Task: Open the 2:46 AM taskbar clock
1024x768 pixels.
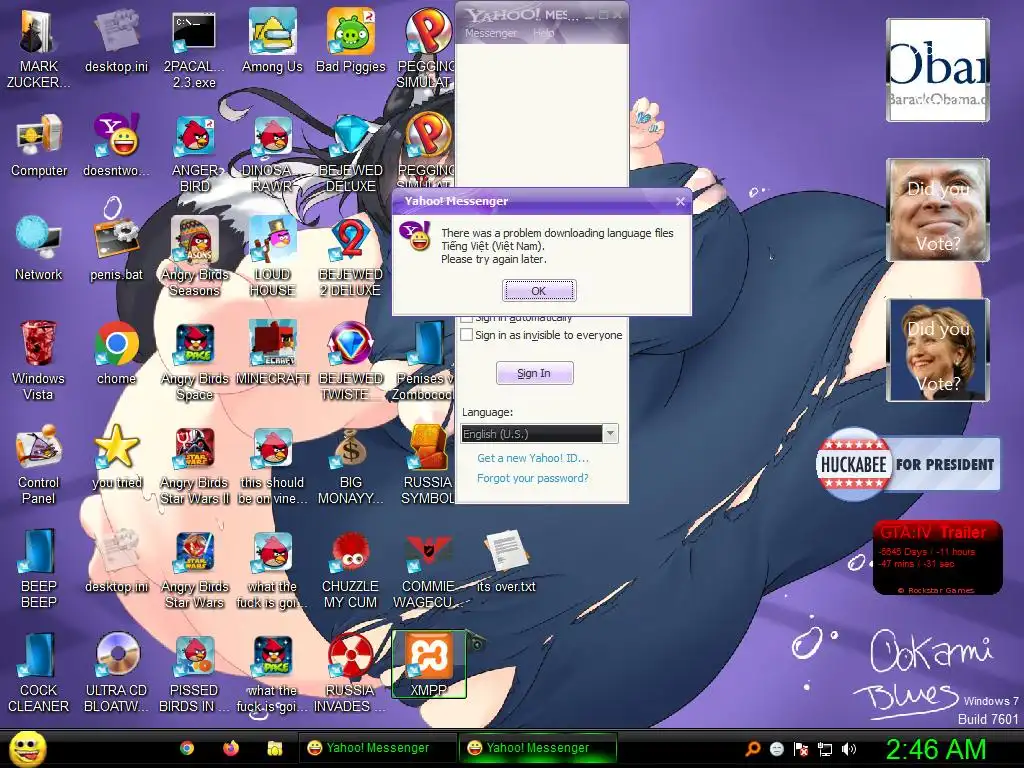Action: pos(936,749)
